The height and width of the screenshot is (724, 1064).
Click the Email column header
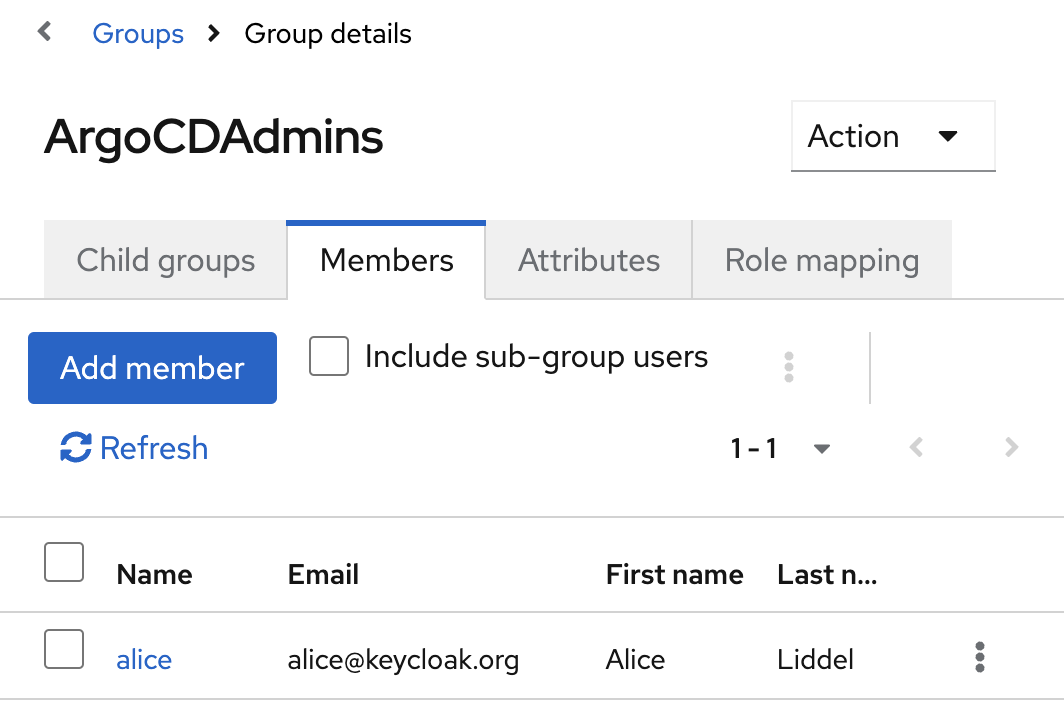click(x=323, y=574)
